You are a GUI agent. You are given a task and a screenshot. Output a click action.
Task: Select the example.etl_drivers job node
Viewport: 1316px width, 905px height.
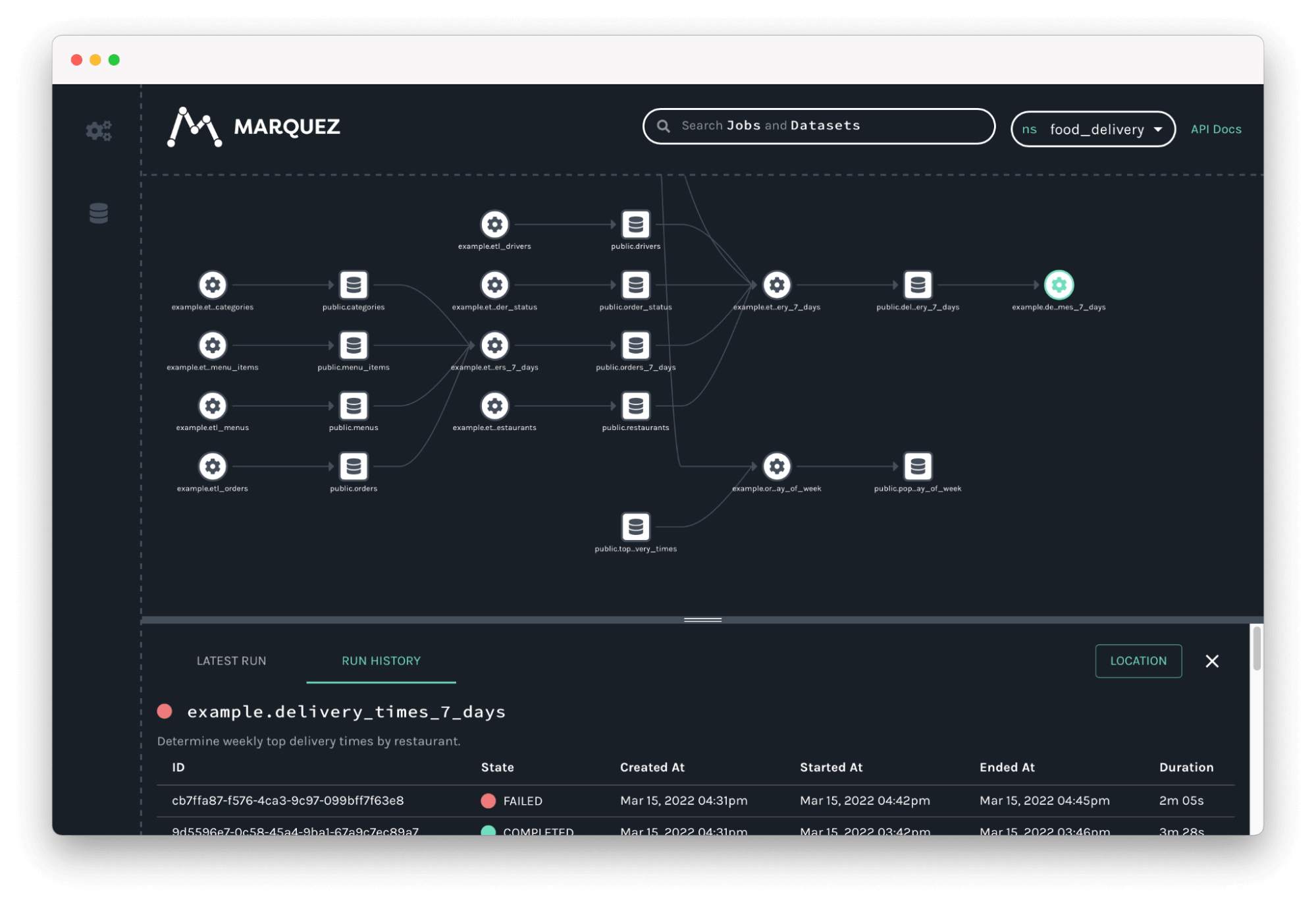point(494,225)
